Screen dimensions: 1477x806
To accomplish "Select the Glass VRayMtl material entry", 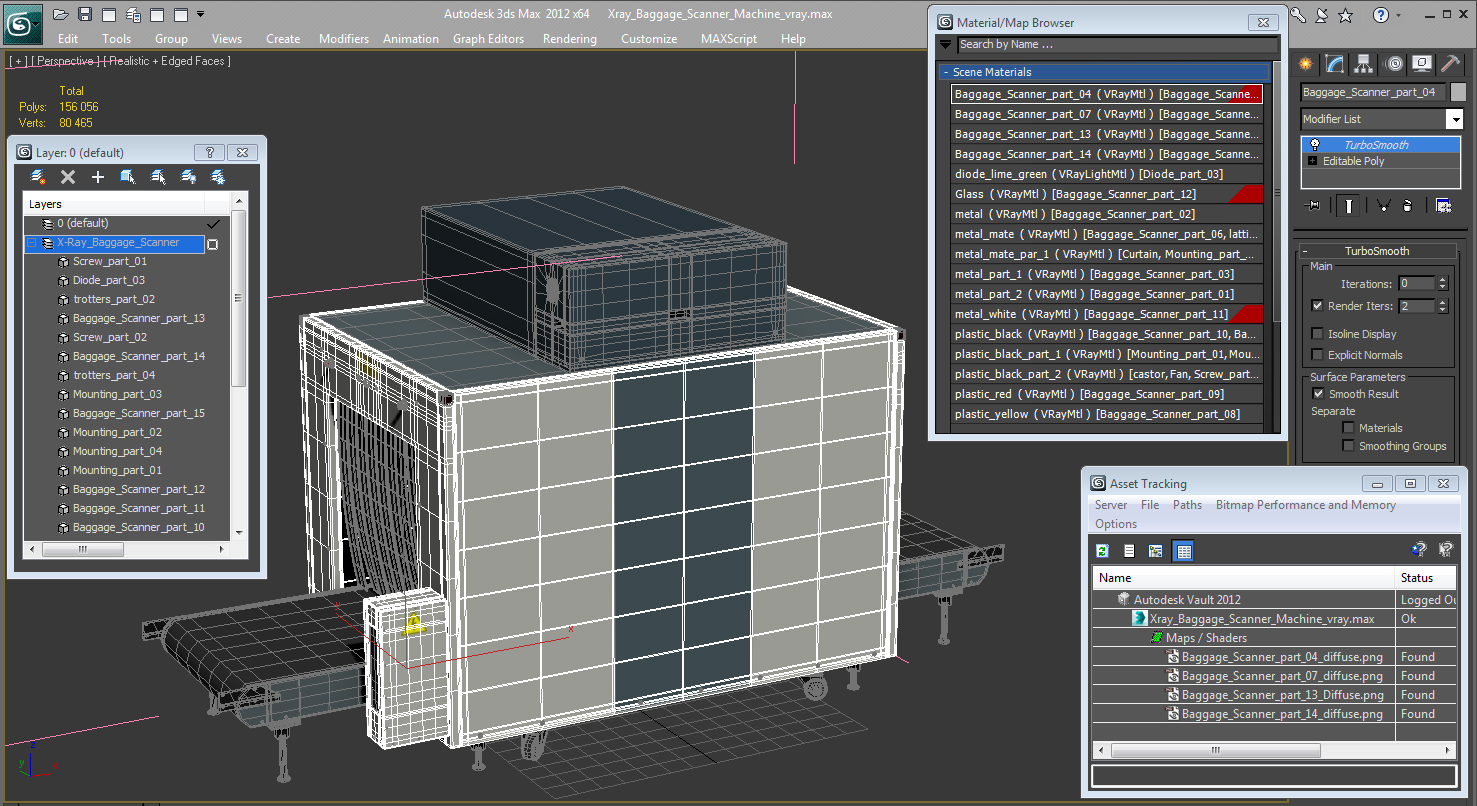I will pos(1107,194).
